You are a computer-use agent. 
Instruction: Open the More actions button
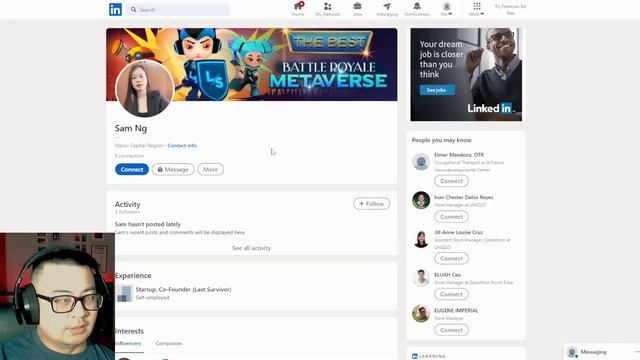(211, 169)
